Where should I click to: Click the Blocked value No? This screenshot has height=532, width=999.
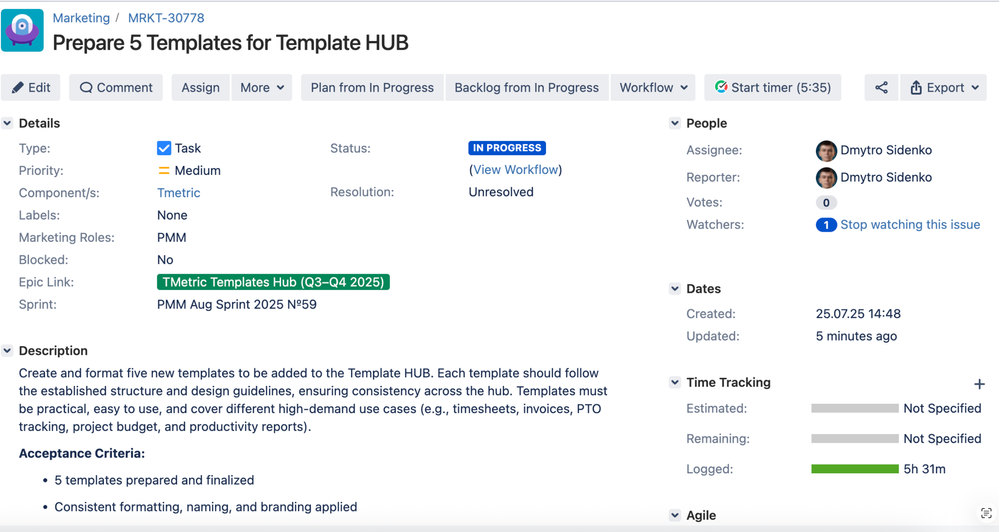[x=165, y=260]
